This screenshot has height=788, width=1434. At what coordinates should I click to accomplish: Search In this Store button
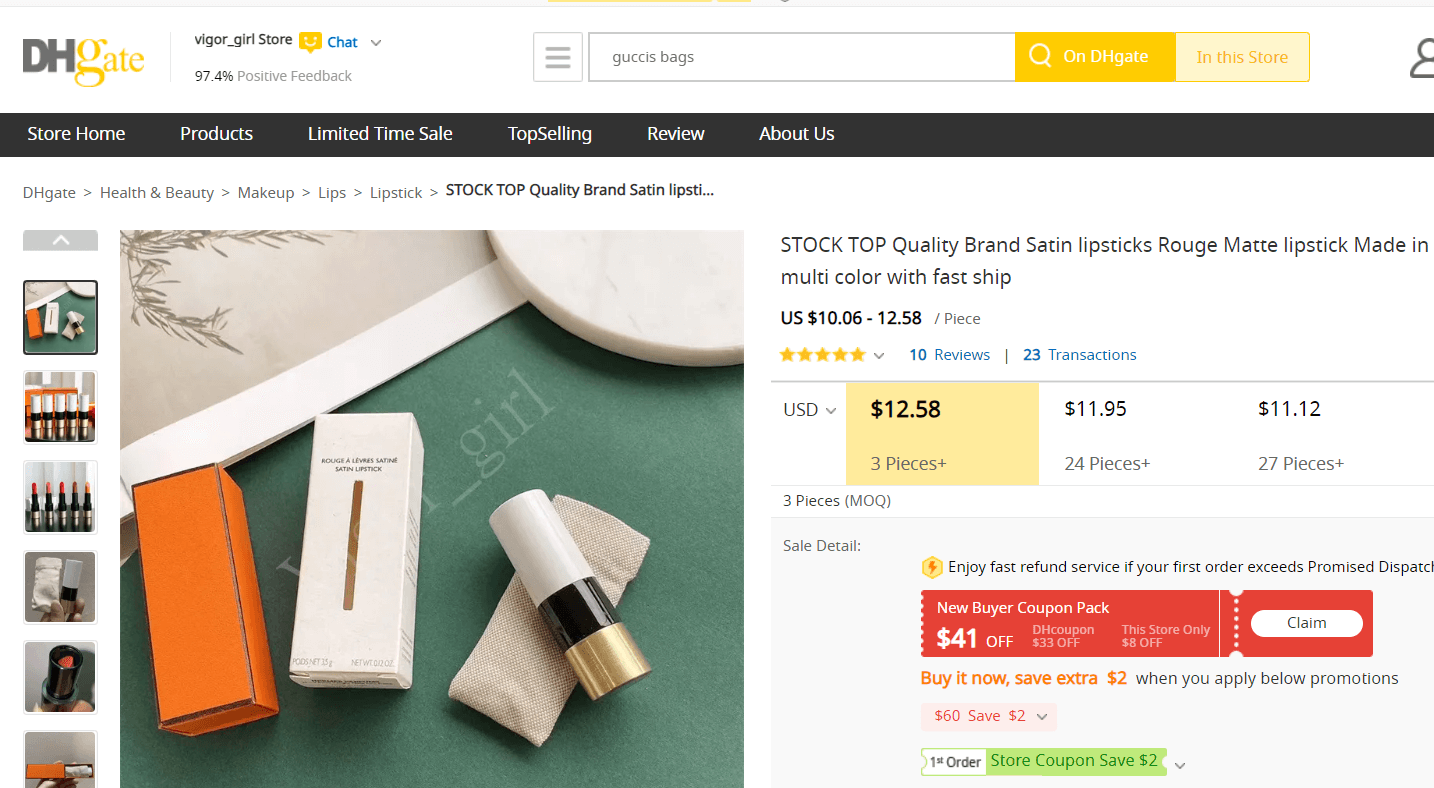(x=1242, y=57)
